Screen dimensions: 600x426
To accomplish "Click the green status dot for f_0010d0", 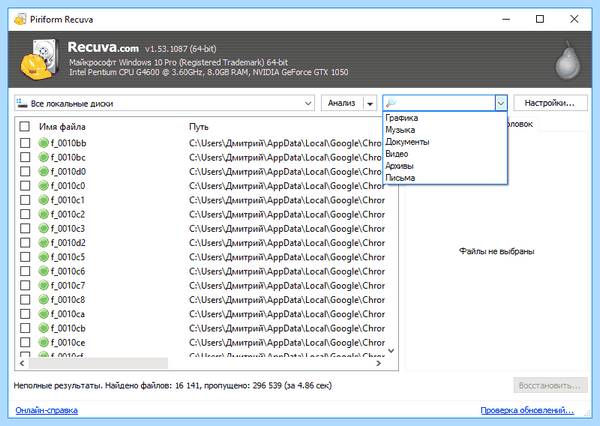I will [x=44, y=171].
